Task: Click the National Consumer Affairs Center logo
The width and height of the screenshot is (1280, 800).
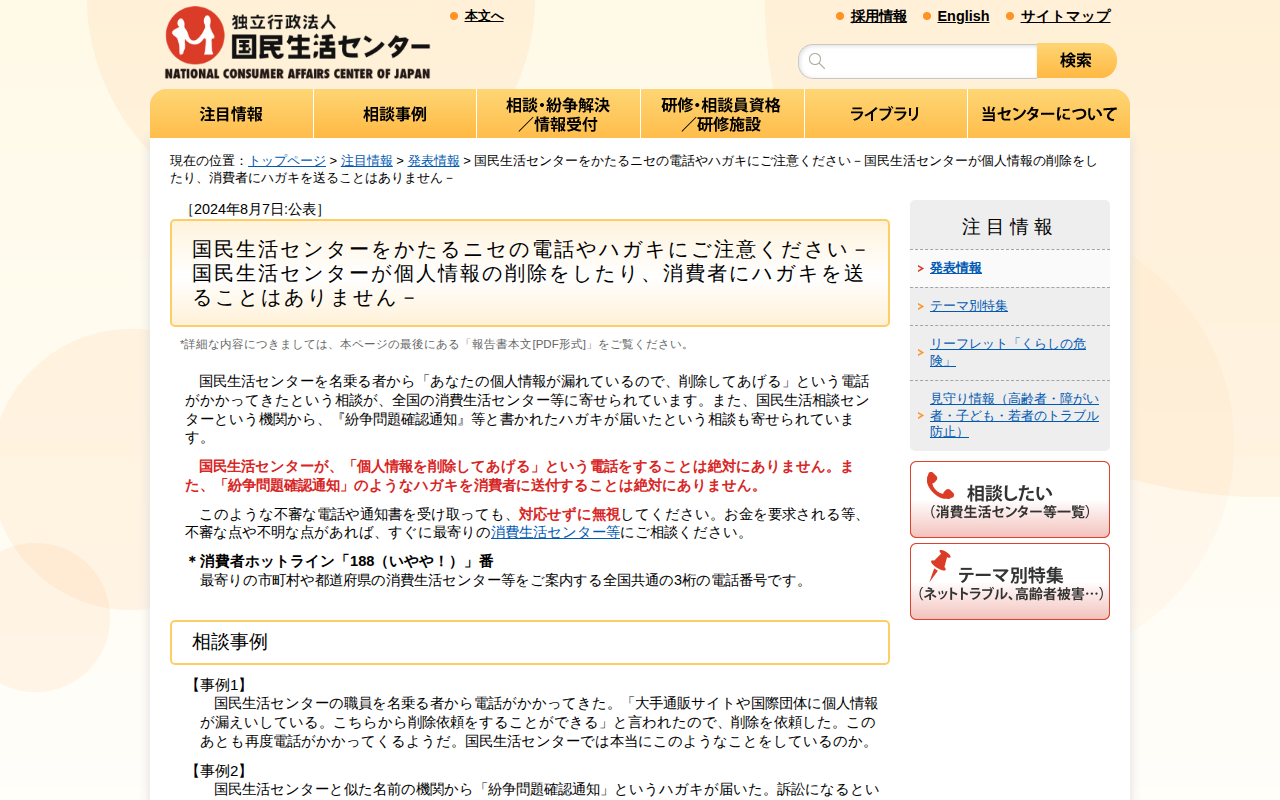Action: tap(298, 43)
